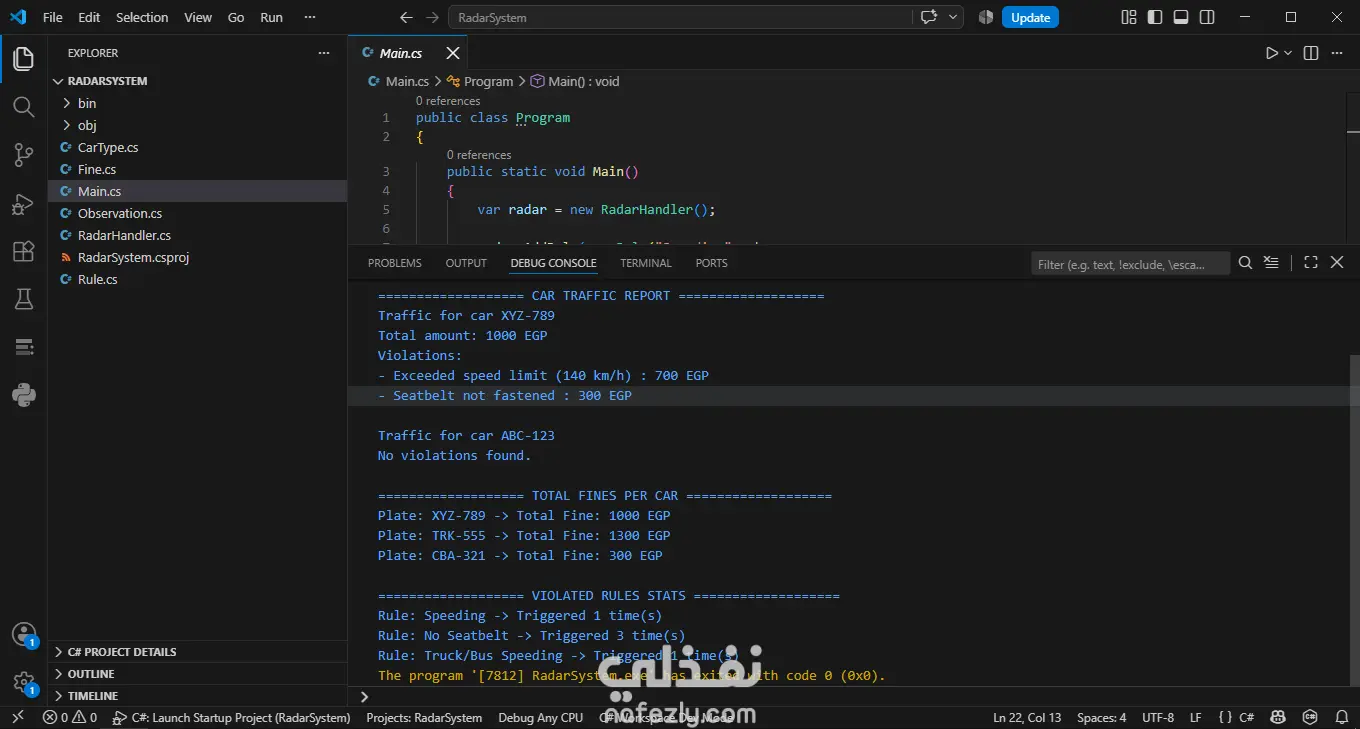
Task: Toggle the secondary side bar
Action: (x=1207, y=17)
